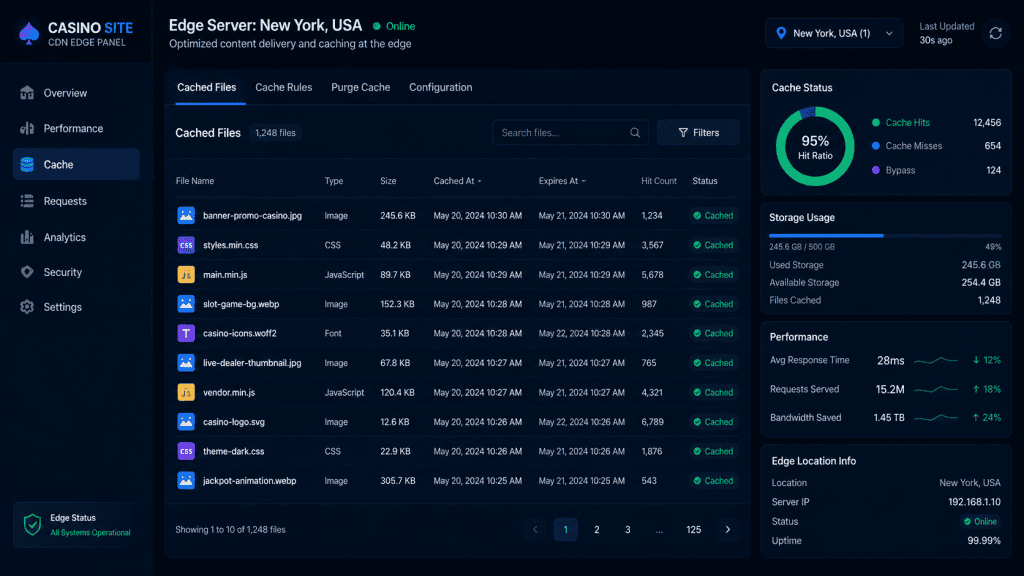The image size is (1024, 576).
Task: Click the Cached status badge for banner-promo-casino.jpg
Action: click(714, 216)
